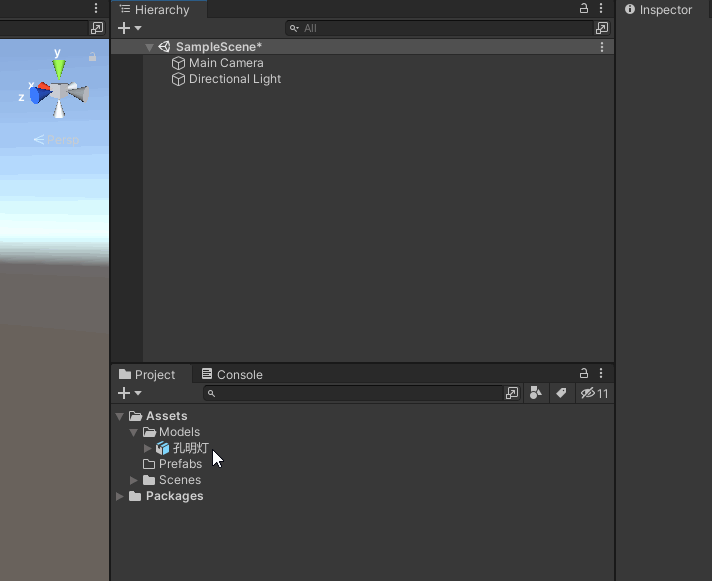Screen dimensions: 712x581
Task: Click the Prefabs folder icon
Action: click(149, 464)
